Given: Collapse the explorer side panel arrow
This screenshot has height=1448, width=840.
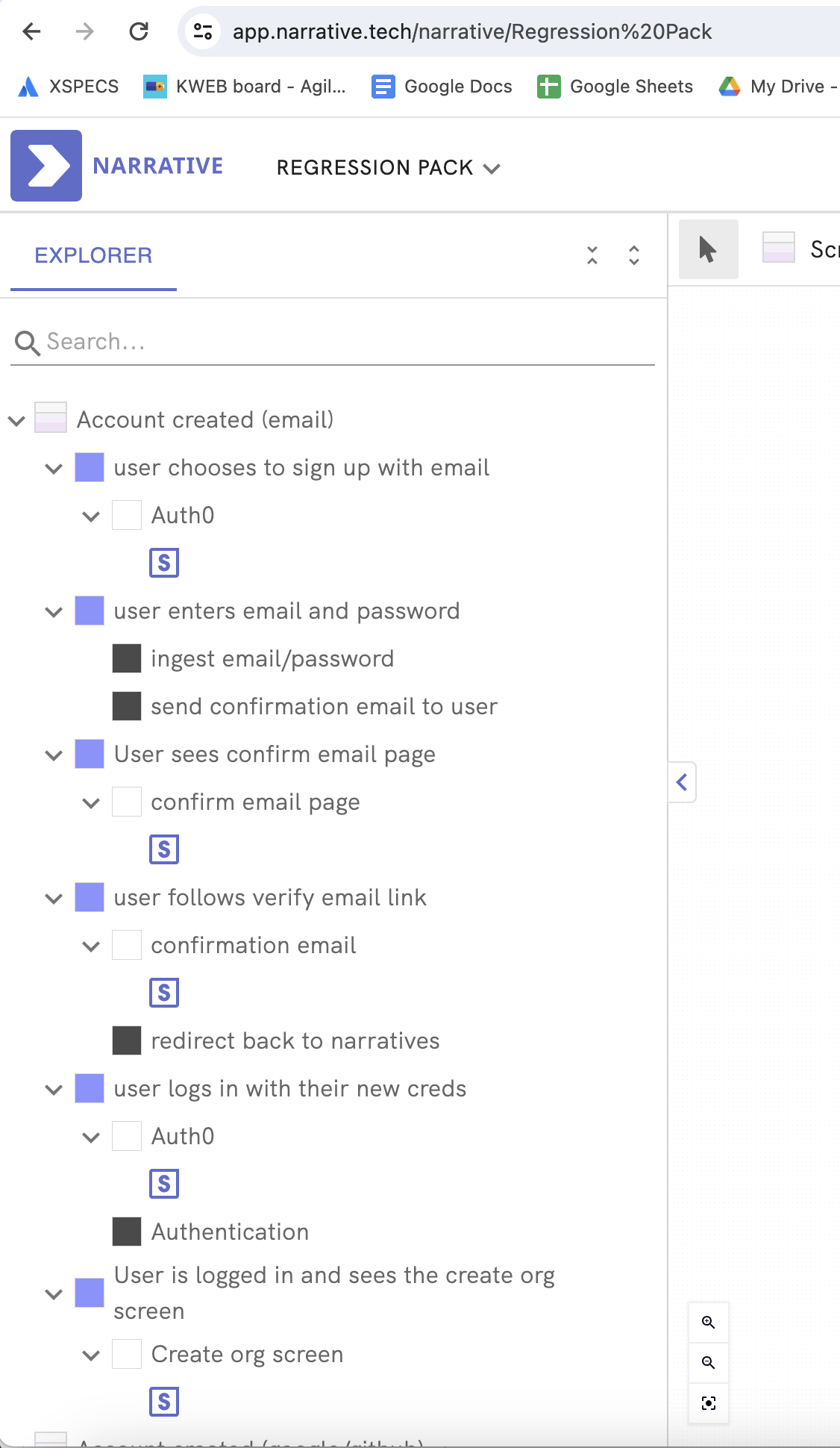Looking at the screenshot, I should [x=682, y=782].
